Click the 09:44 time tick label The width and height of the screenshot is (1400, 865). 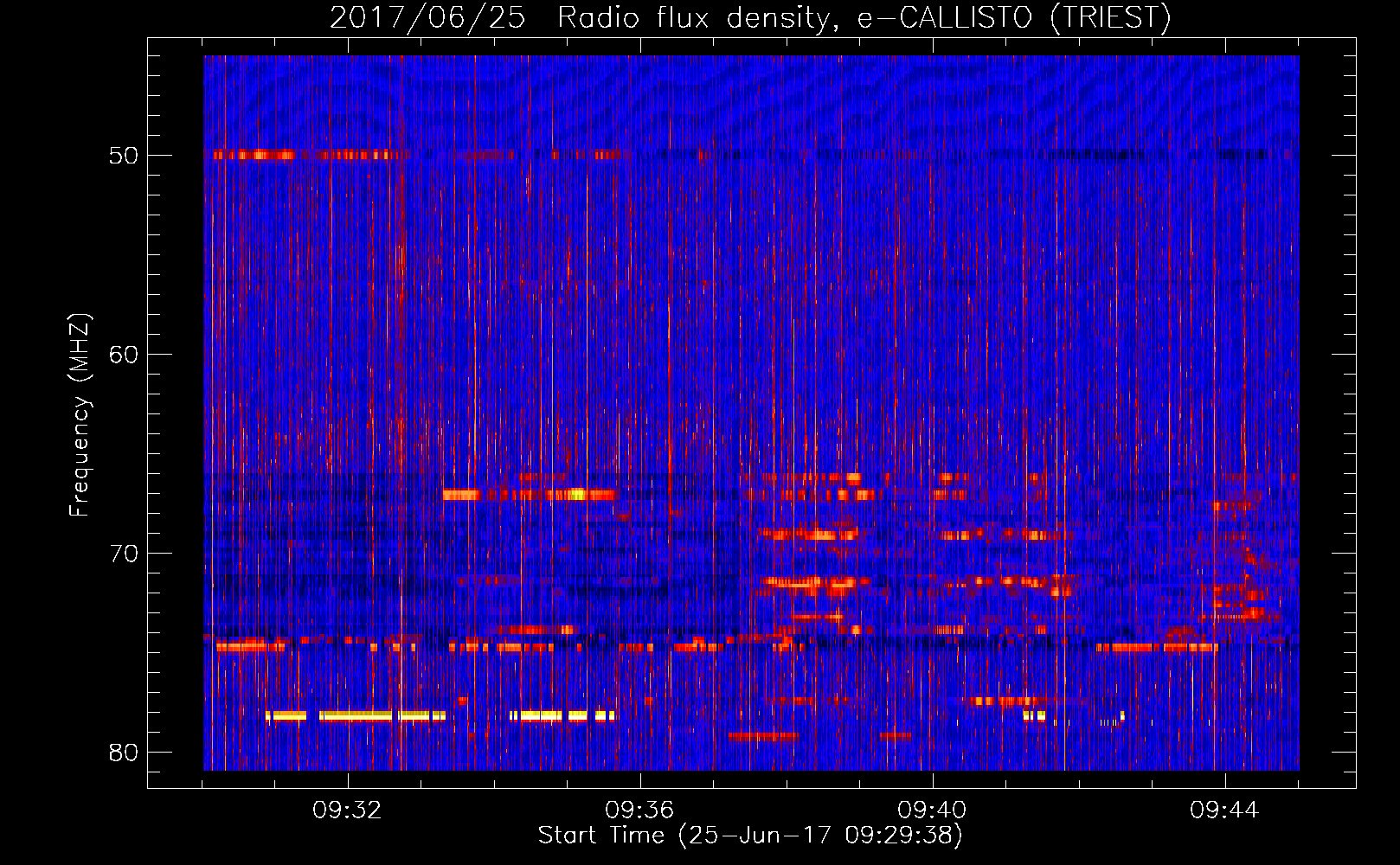click(x=1224, y=811)
